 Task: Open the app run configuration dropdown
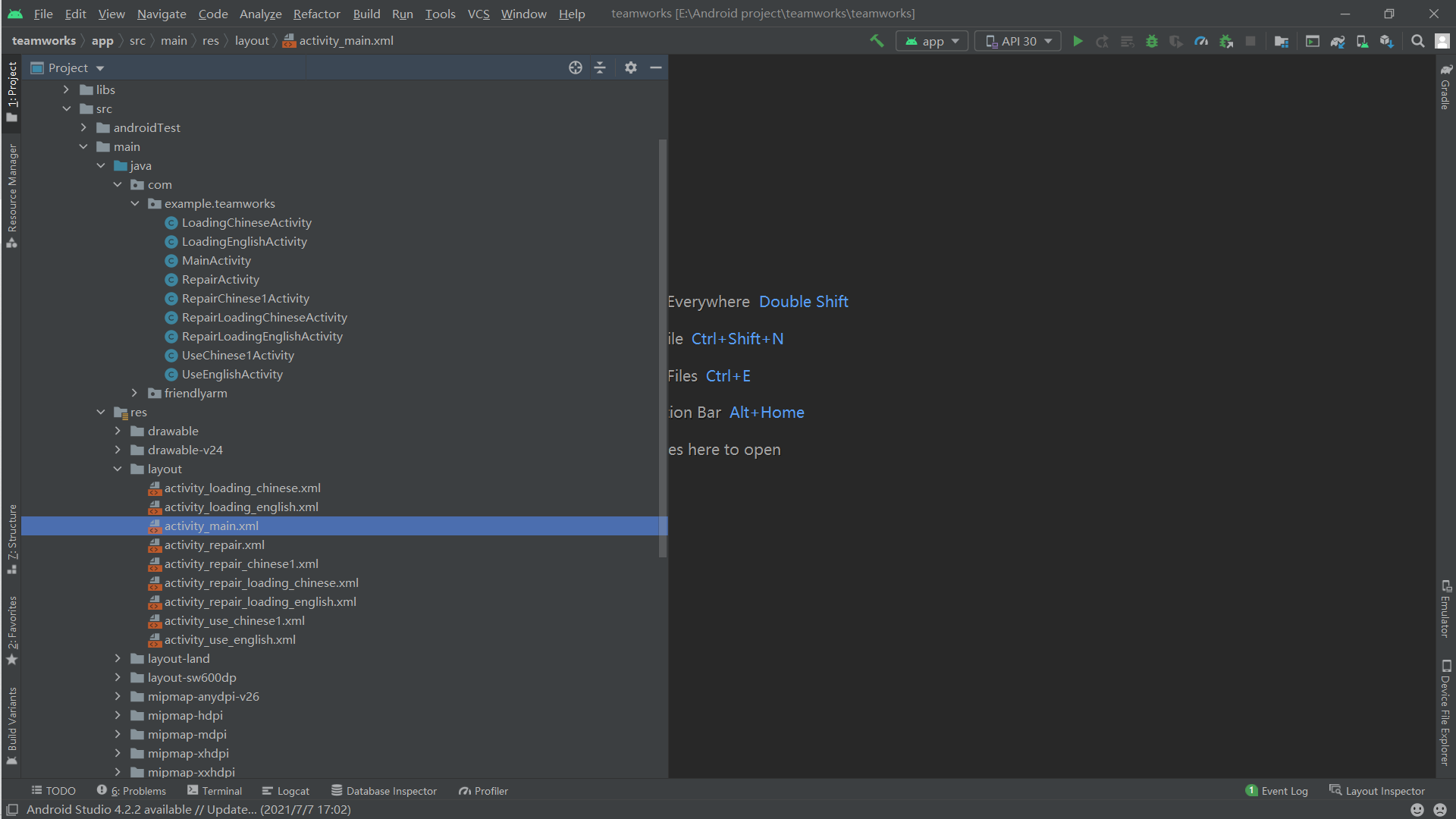click(932, 41)
